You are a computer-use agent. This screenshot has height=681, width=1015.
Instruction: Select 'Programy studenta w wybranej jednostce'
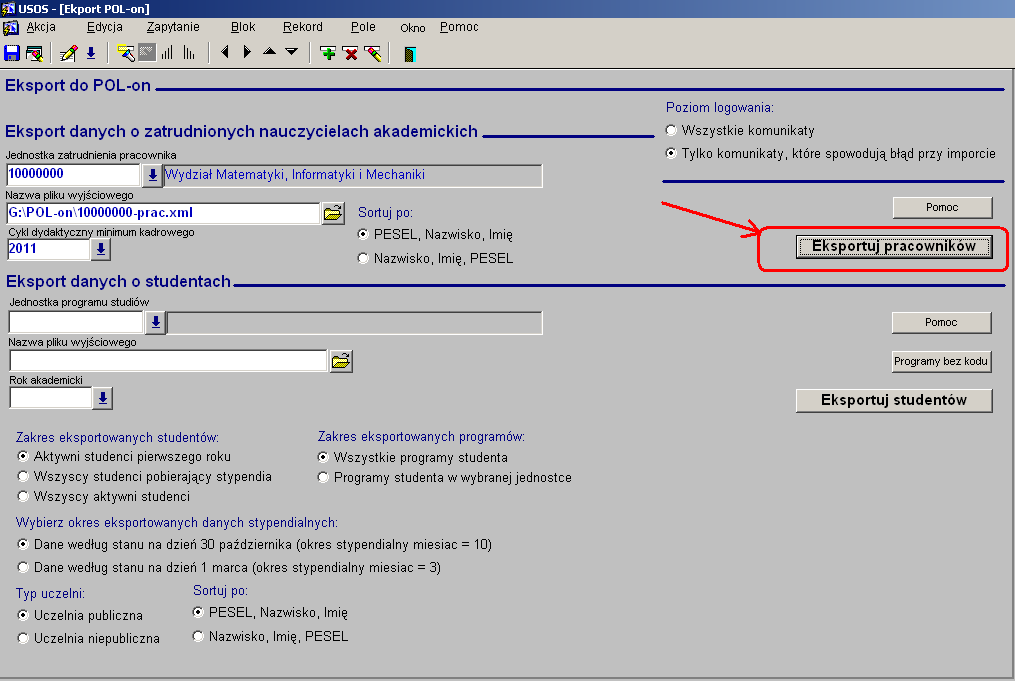pyautogui.click(x=323, y=478)
